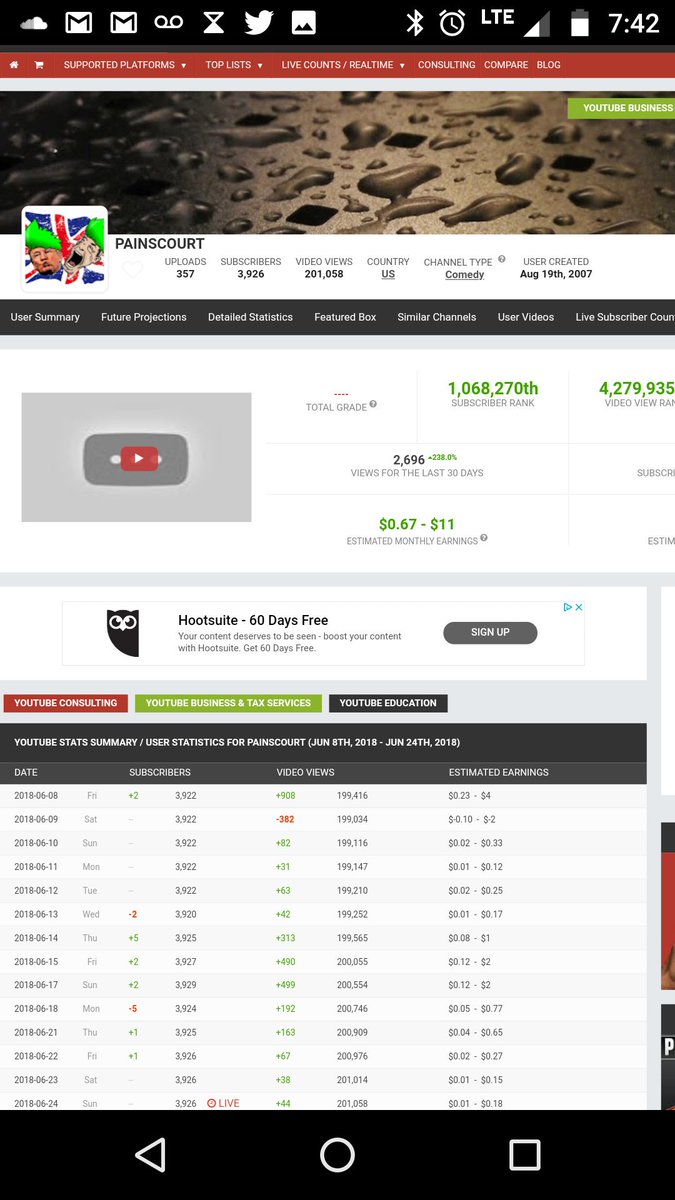
Task: Switch to the Future Projections tab
Action: 144,317
